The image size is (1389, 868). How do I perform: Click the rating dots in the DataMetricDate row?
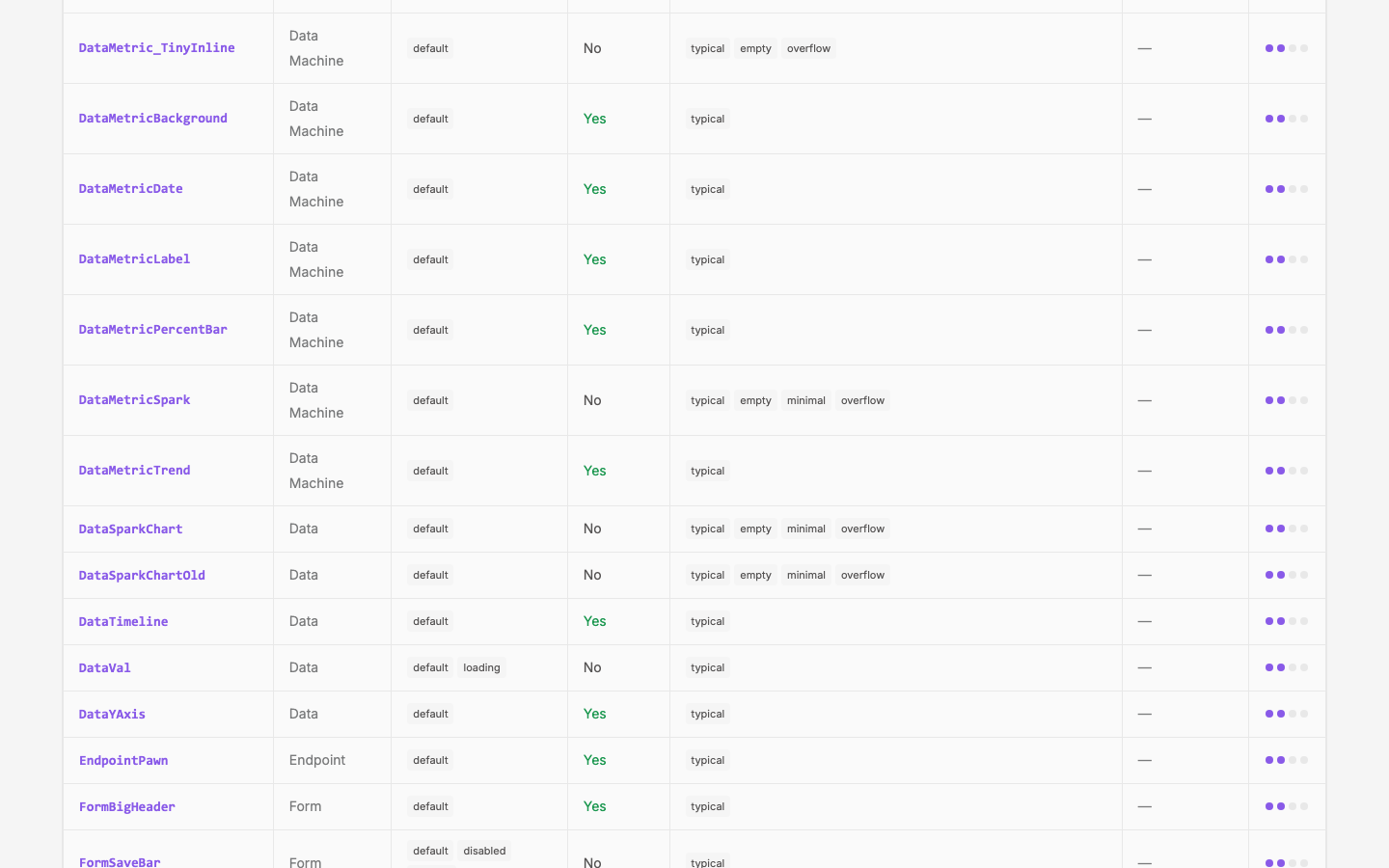tap(1287, 189)
